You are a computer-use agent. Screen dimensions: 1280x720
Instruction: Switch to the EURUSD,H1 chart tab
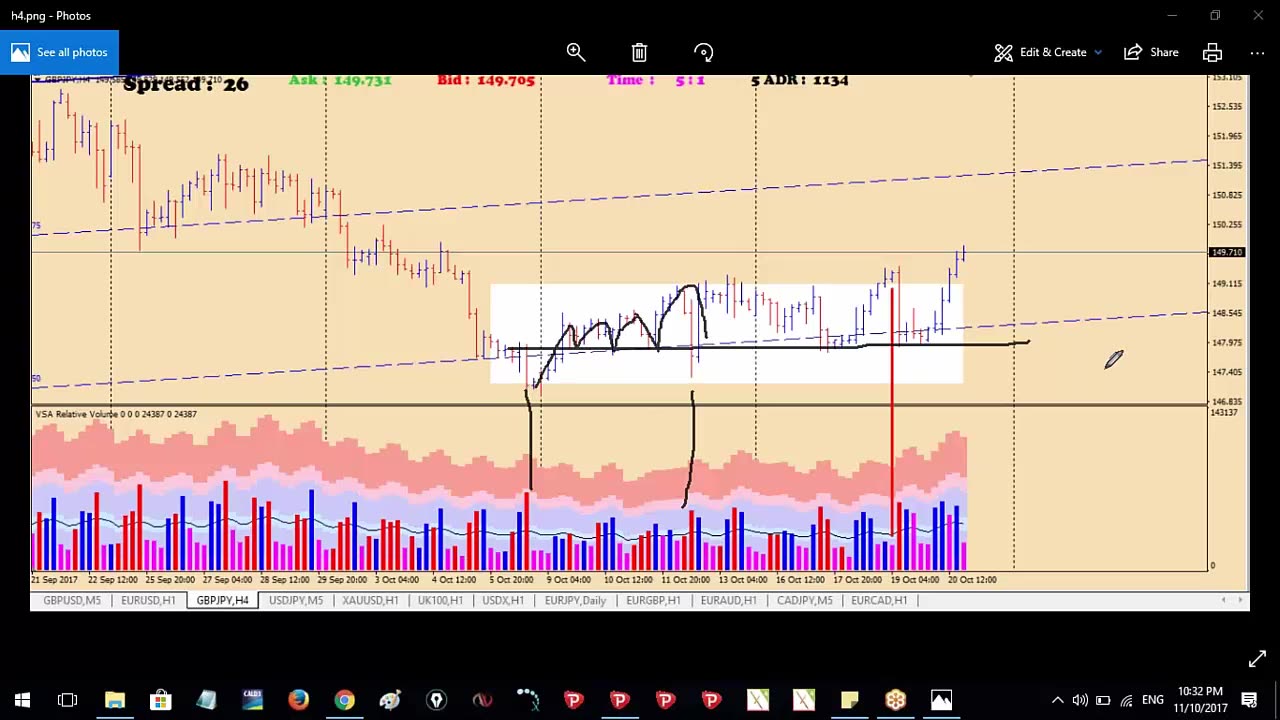tap(148, 600)
